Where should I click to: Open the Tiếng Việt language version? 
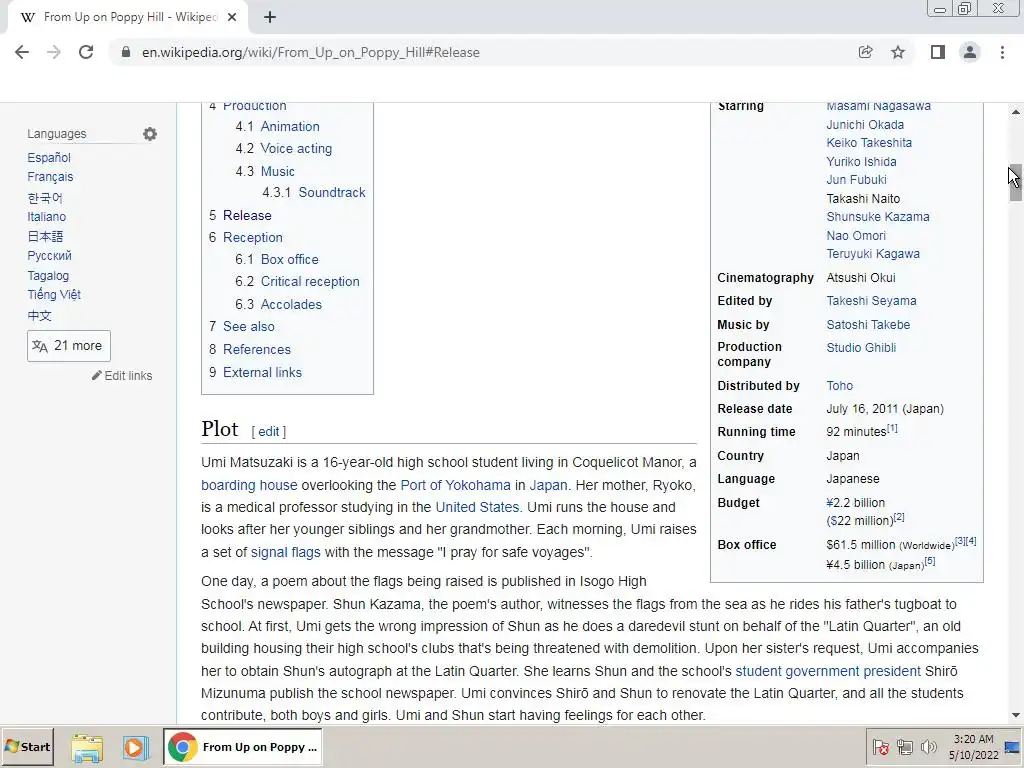point(54,295)
